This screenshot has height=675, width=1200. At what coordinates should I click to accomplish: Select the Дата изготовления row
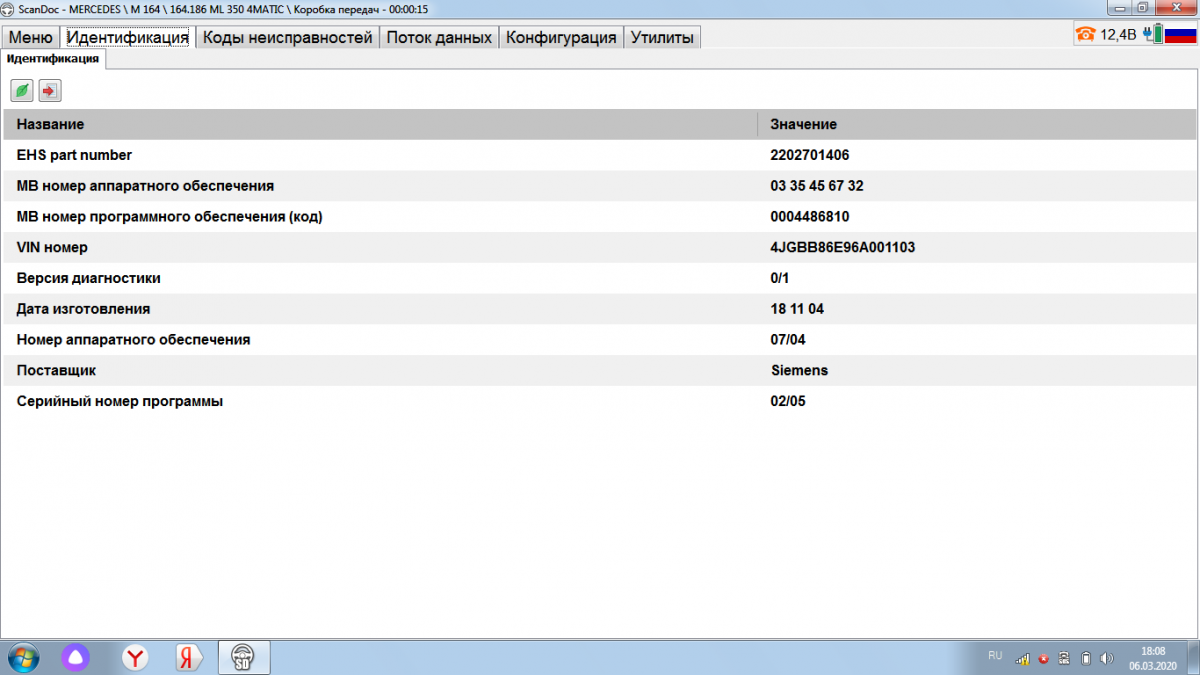(x=599, y=309)
